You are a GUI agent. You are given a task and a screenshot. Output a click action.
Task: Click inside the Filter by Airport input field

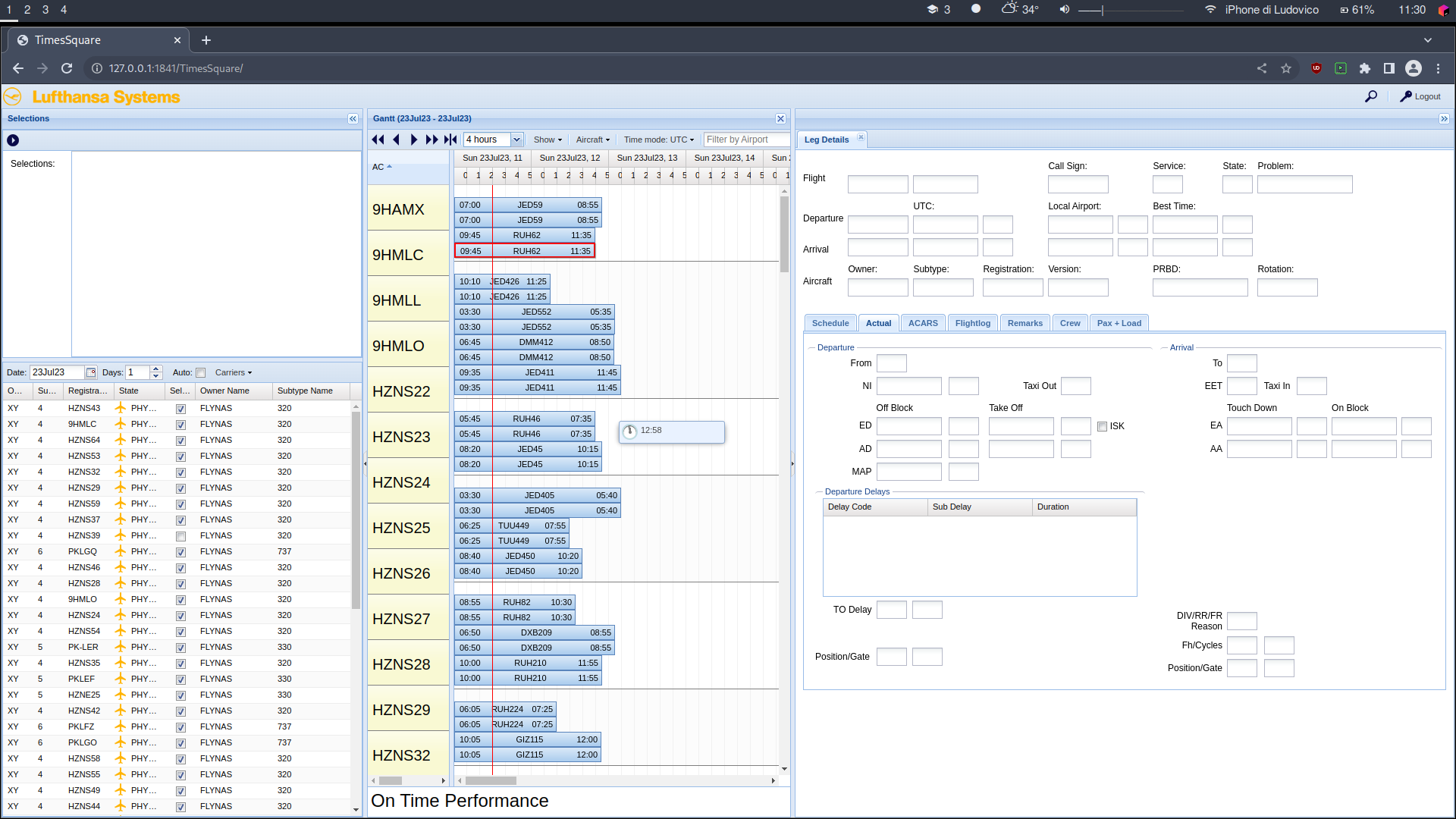tap(746, 140)
